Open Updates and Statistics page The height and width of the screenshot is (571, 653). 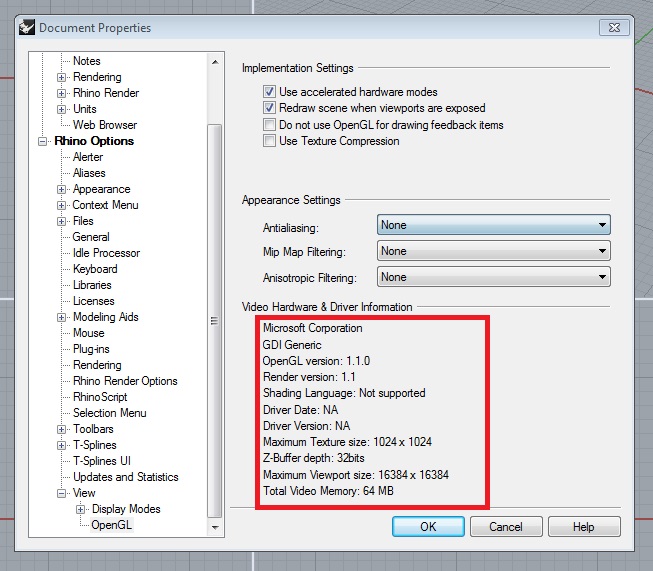[x=126, y=477]
